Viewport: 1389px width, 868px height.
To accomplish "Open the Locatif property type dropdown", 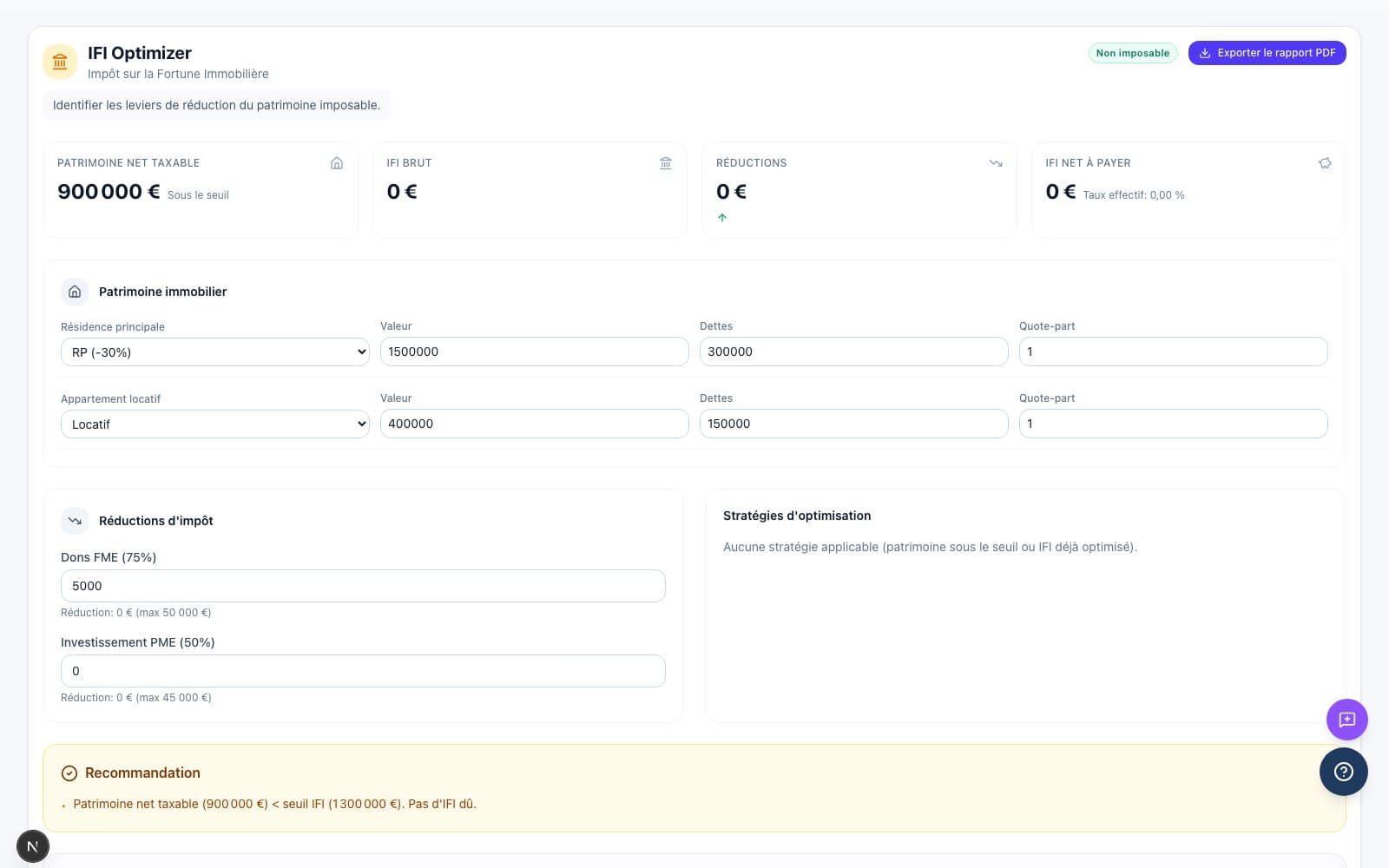I will click(214, 424).
